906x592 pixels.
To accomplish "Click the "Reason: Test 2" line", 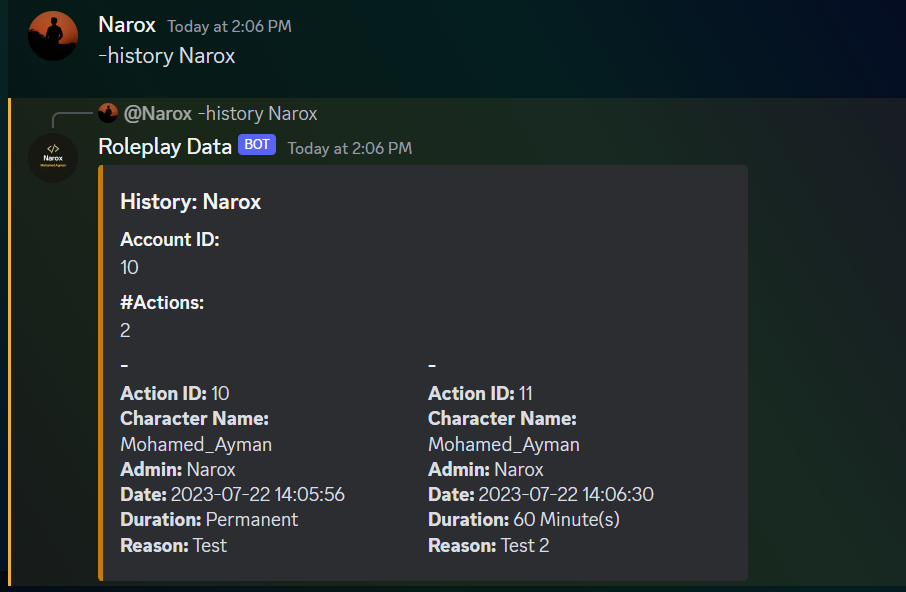I will click(x=489, y=545).
